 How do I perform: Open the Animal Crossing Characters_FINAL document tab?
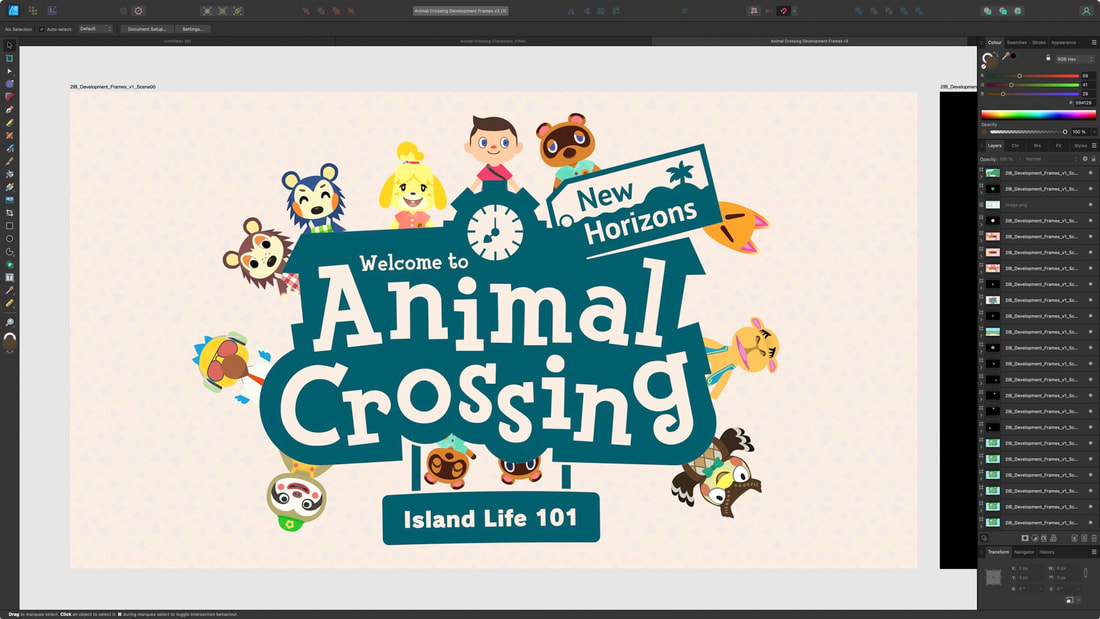pyautogui.click(x=493, y=41)
